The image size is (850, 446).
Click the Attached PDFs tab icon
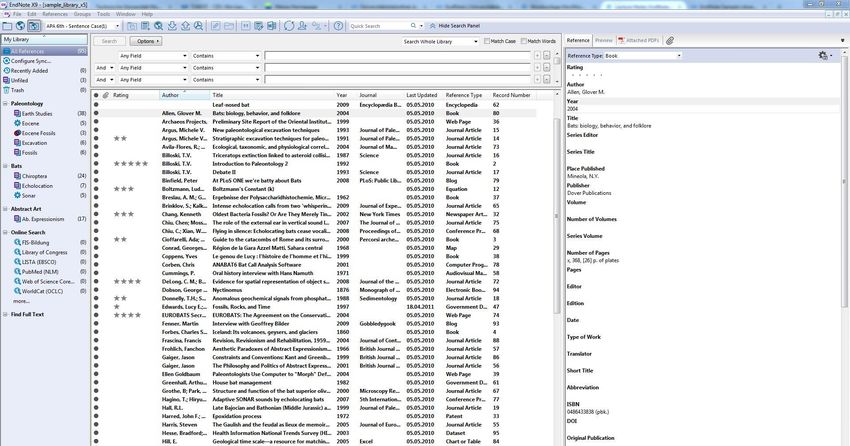(x=621, y=41)
